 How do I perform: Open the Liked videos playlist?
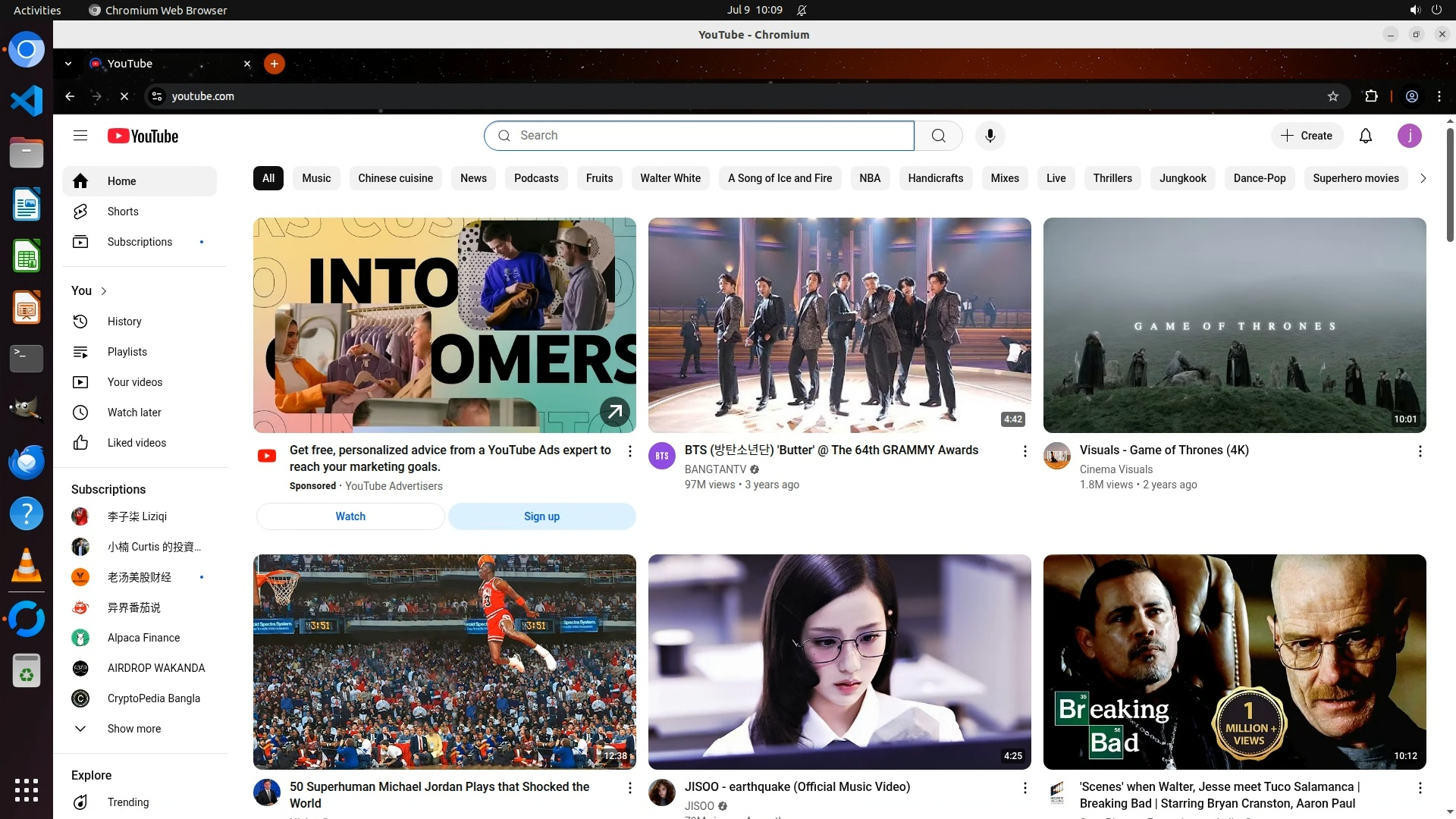tap(136, 443)
